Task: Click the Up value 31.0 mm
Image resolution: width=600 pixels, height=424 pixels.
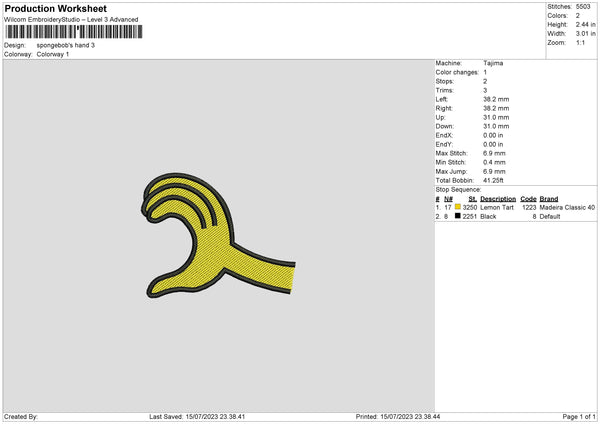Action: [496, 117]
